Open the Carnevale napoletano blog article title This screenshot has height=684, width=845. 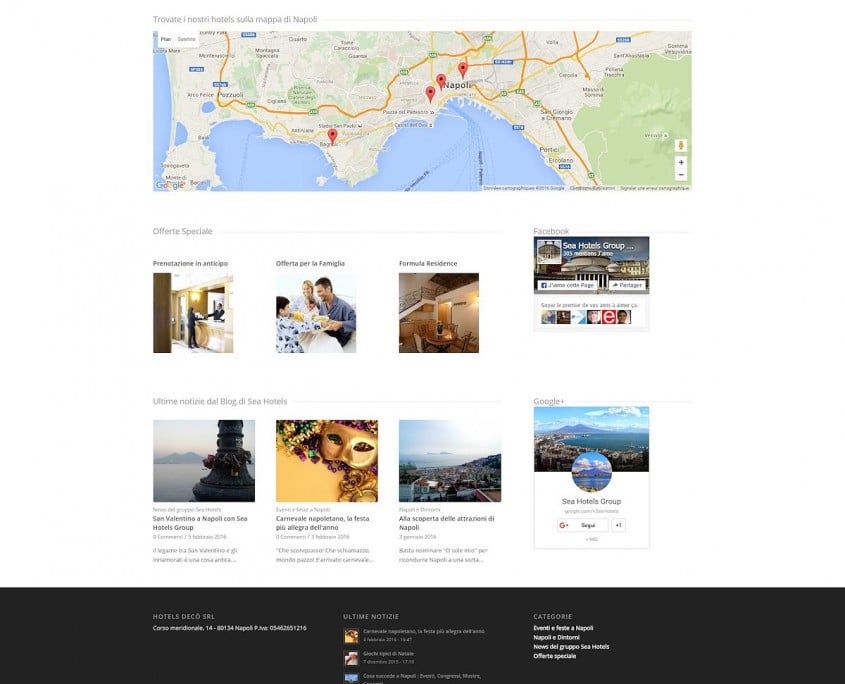tap(322, 523)
